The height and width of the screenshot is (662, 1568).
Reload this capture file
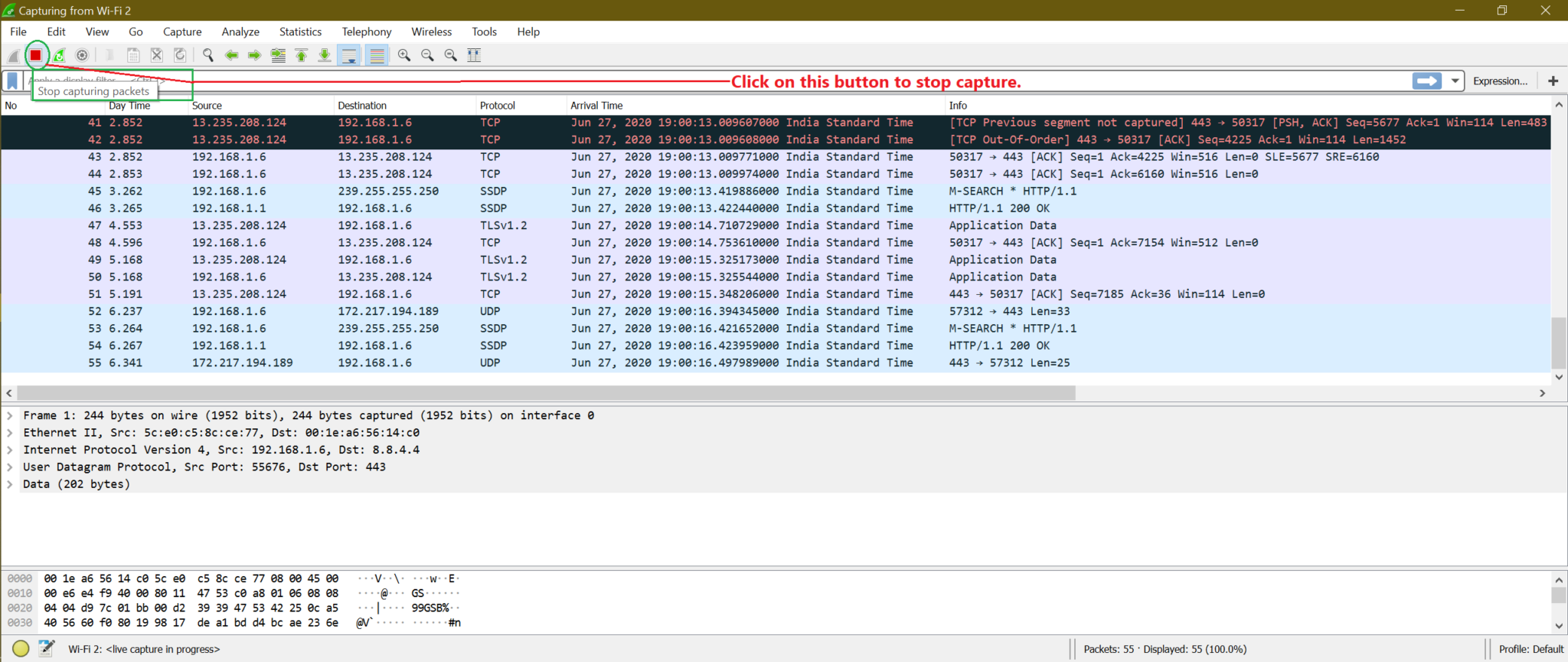(x=180, y=55)
